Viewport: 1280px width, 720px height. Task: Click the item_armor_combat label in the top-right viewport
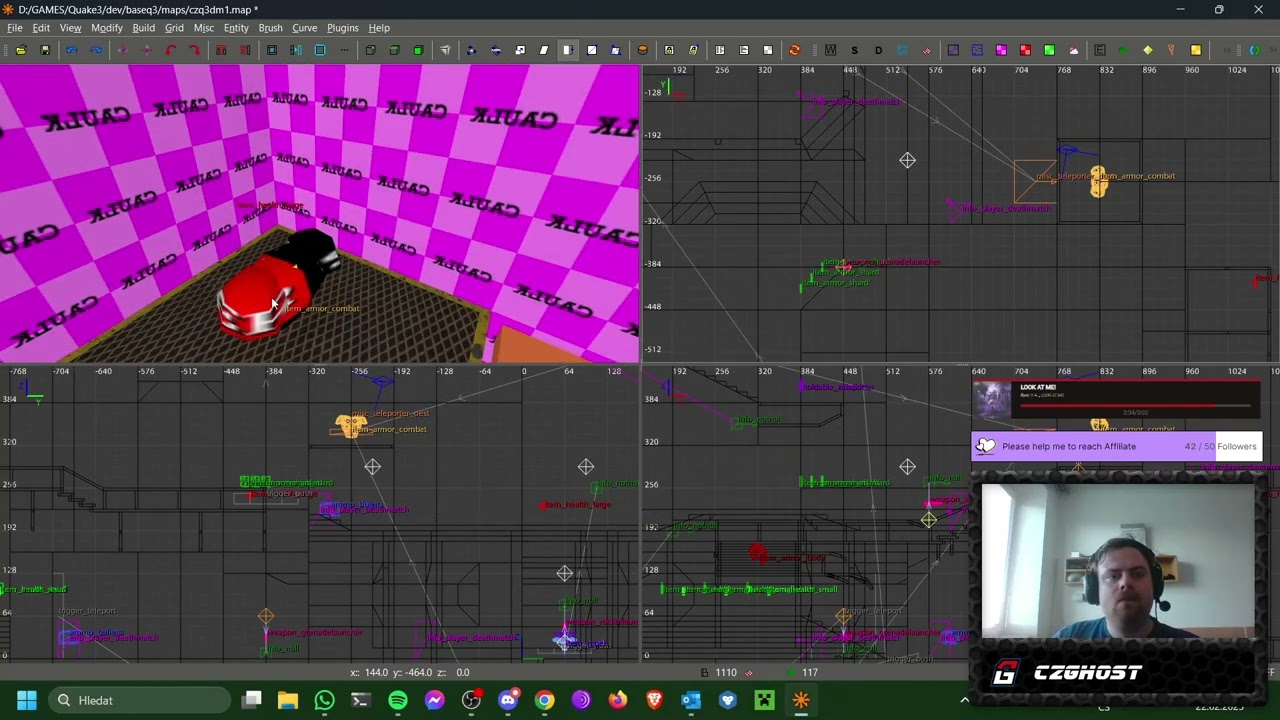click(x=1137, y=176)
